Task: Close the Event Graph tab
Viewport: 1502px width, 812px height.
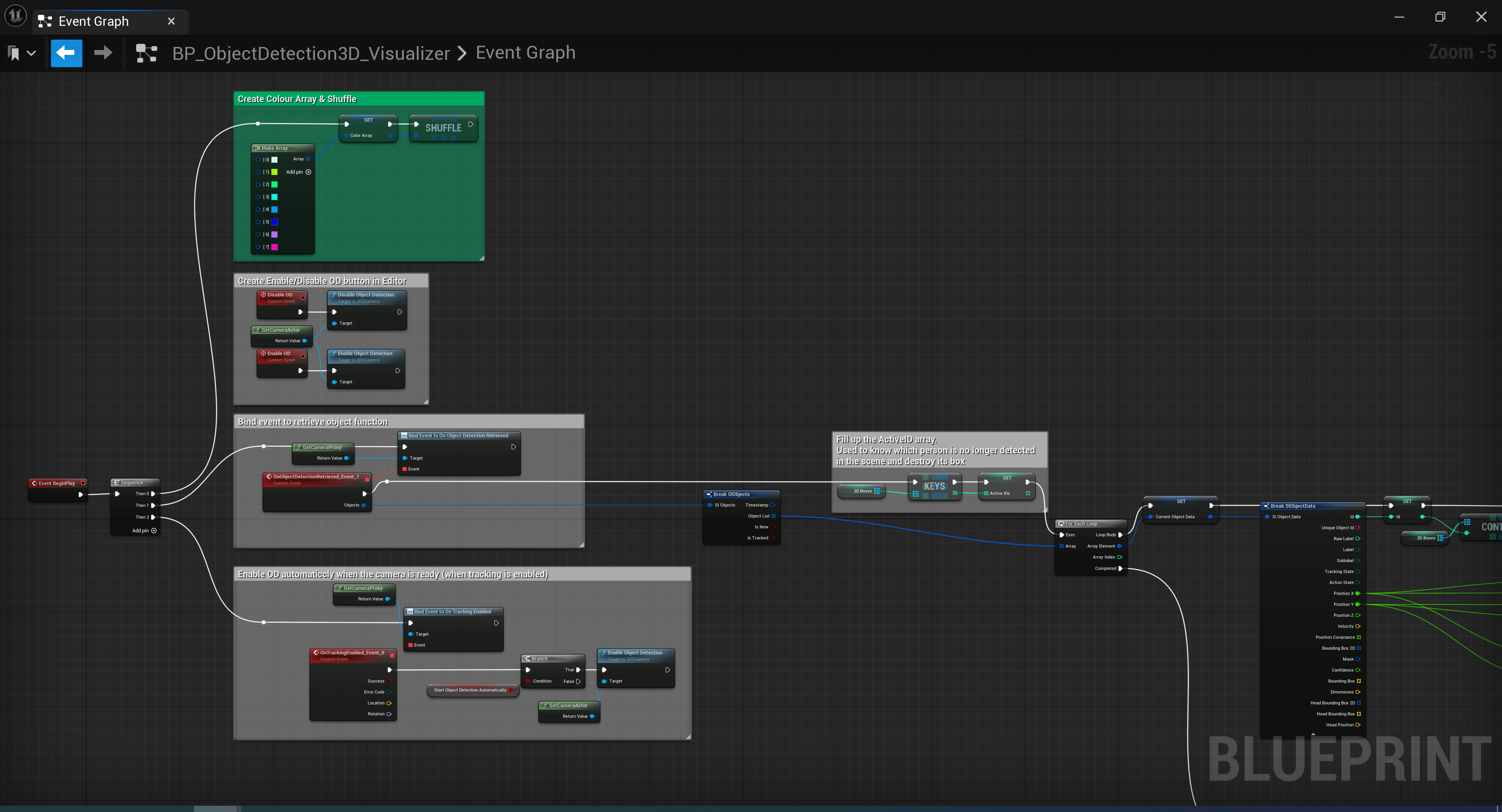Action: pyautogui.click(x=171, y=22)
